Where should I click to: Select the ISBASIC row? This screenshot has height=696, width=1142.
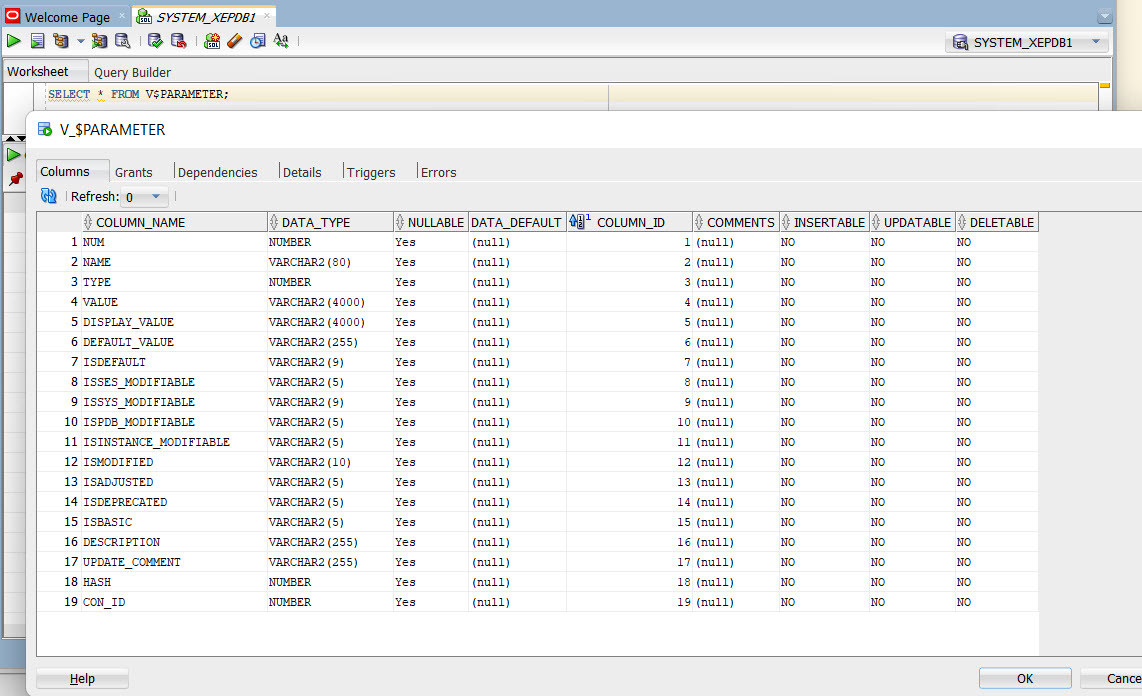point(537,522)
